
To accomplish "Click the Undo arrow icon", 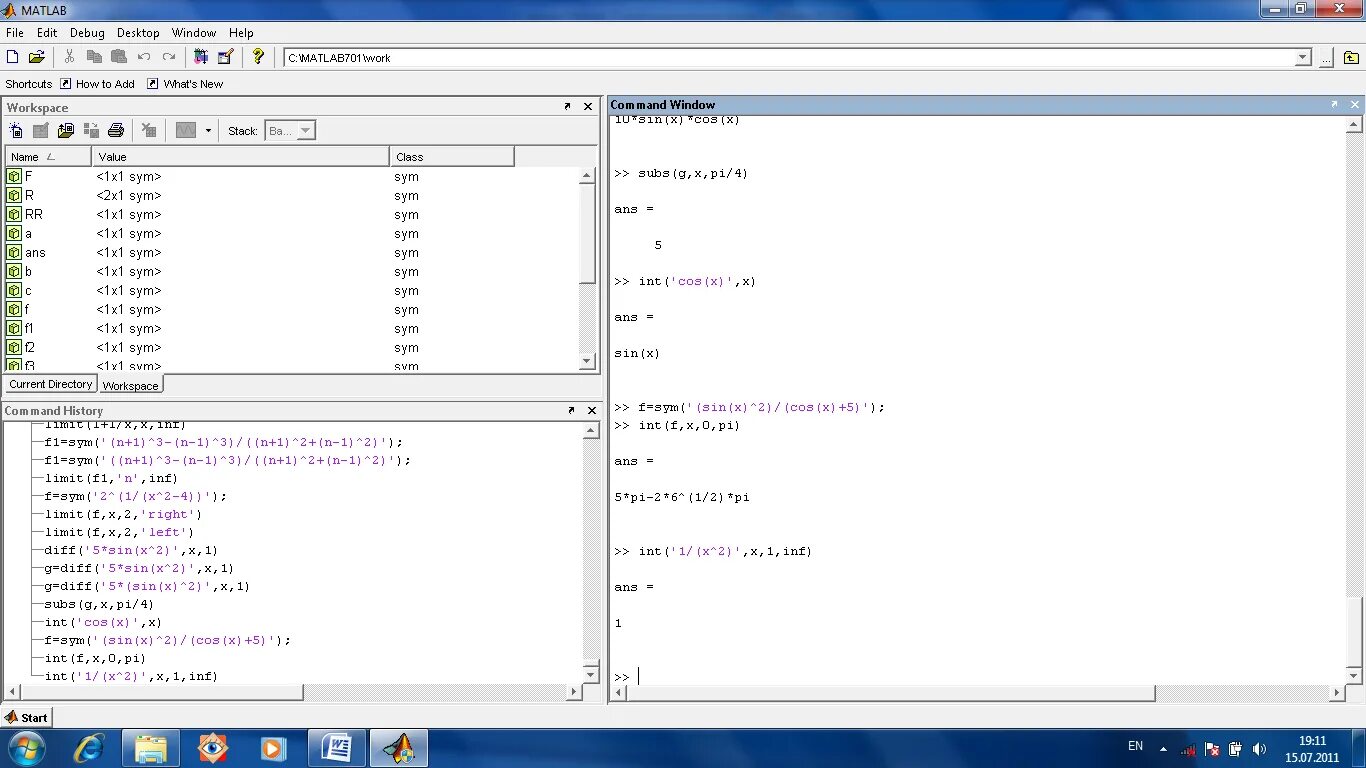I will coord(144,57).
